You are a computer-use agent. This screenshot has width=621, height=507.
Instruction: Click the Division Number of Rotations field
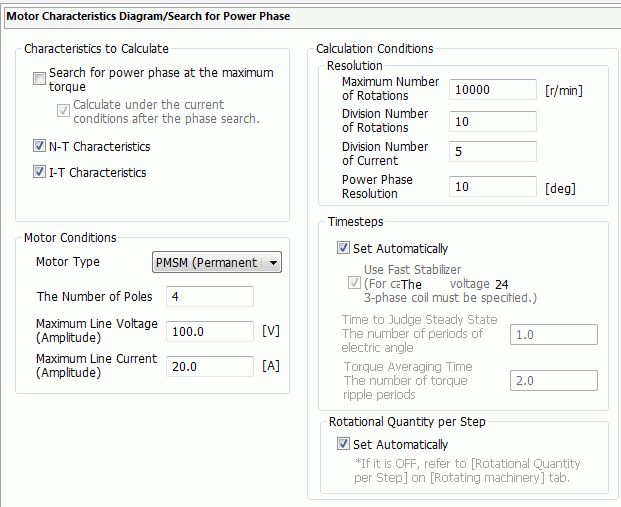tap(493, 121)
